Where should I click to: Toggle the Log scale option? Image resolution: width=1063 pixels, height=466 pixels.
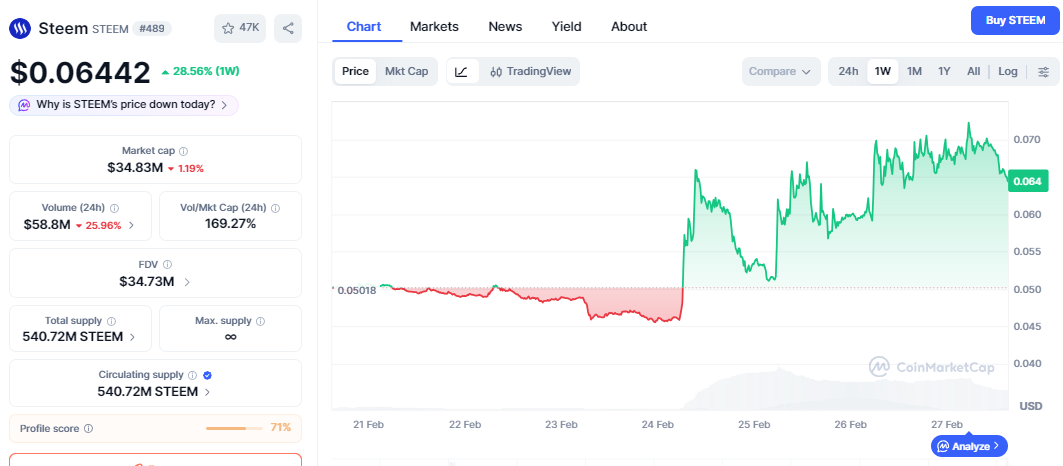pyautogui.click(x=1008, y=71)
